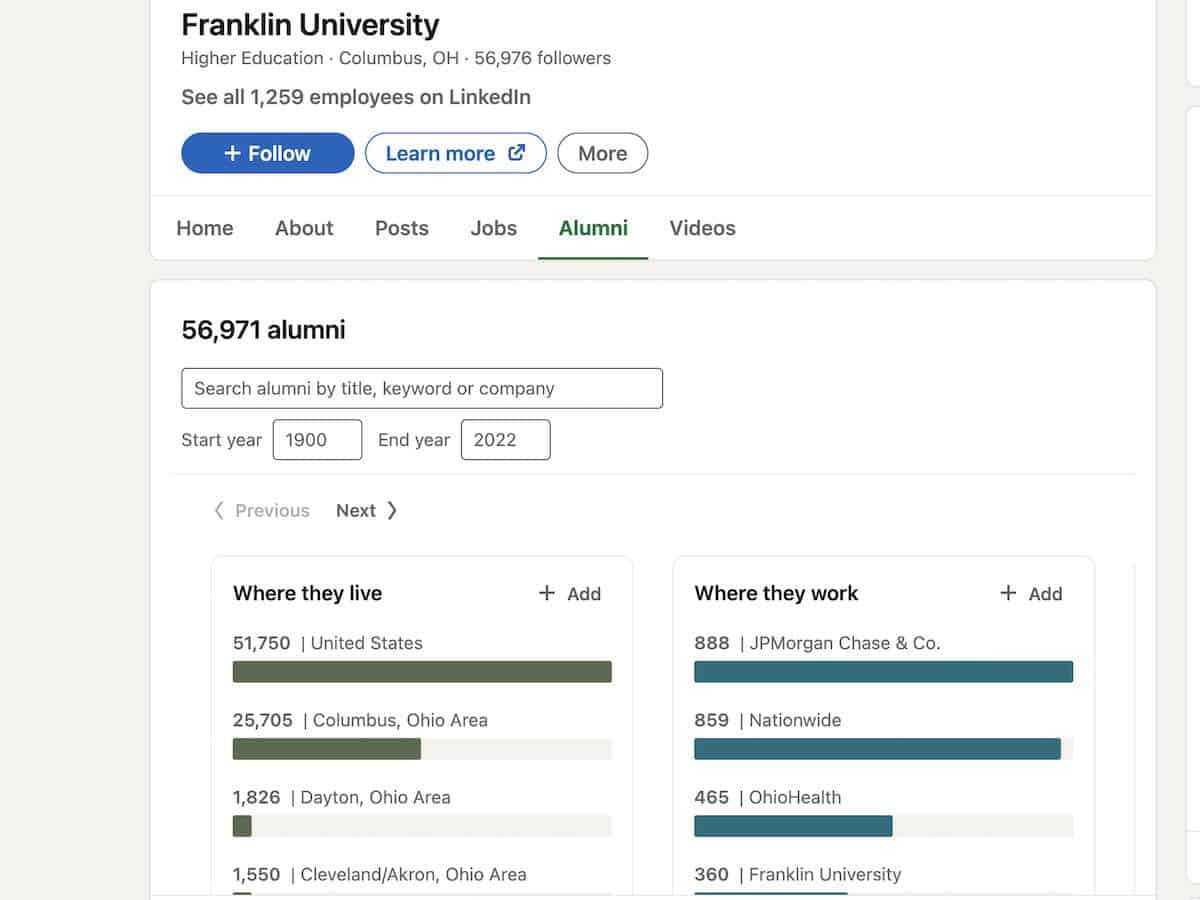Click the JPMorgan Chase & Co. bar

(883, 672)
